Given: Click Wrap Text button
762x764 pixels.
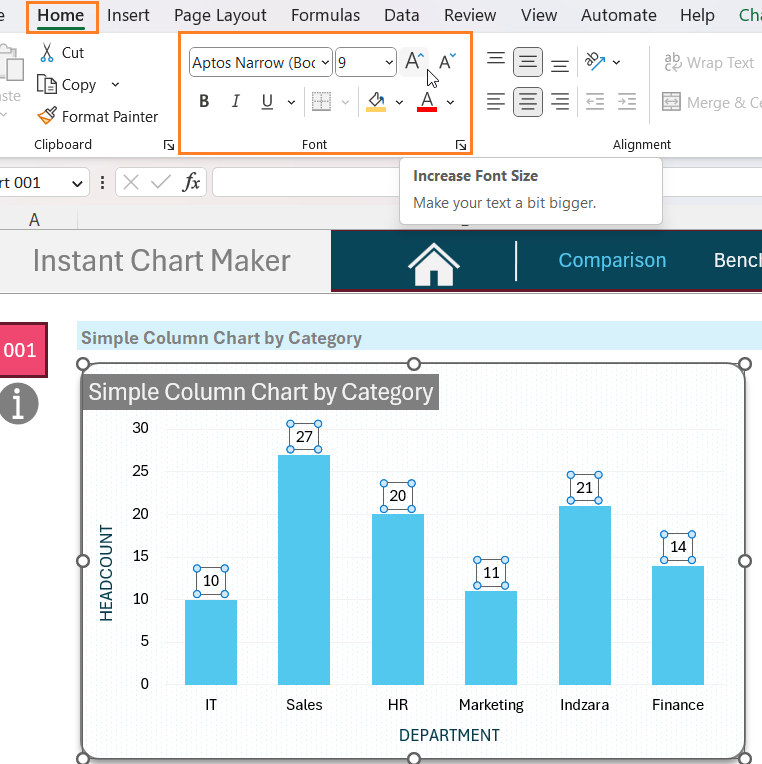Looking at the screenshot, I should pyautogui.click(x=709, y=62).
